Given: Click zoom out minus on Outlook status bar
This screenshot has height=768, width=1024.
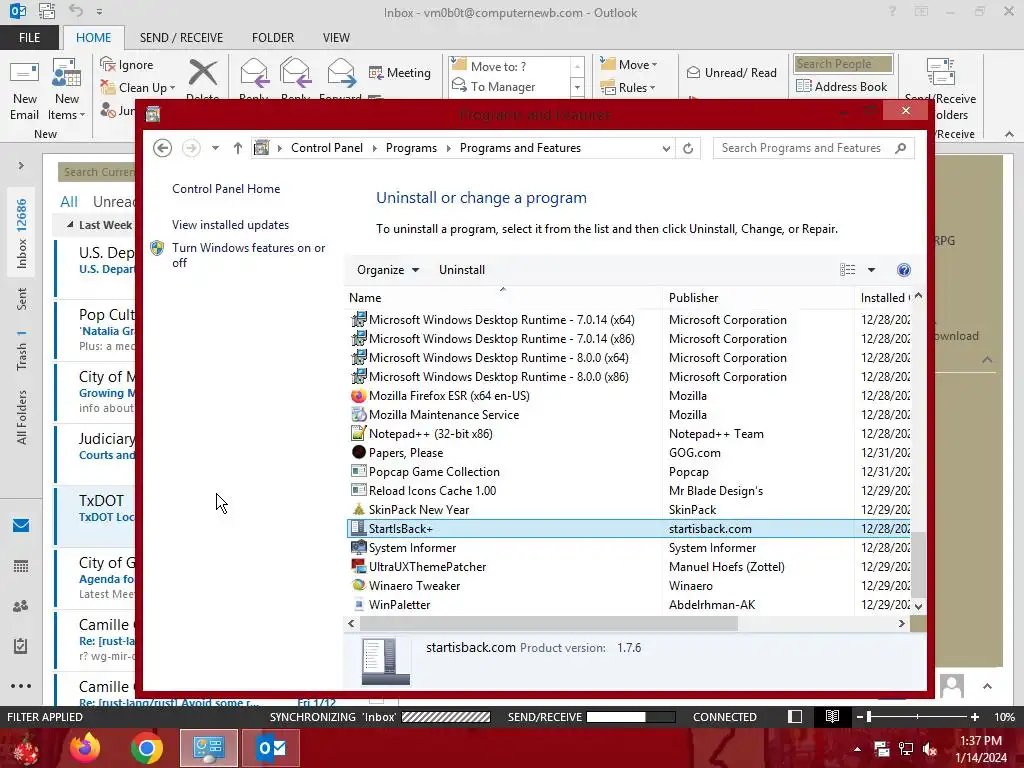Looking at the screenshot, I should tap(860, 717).
